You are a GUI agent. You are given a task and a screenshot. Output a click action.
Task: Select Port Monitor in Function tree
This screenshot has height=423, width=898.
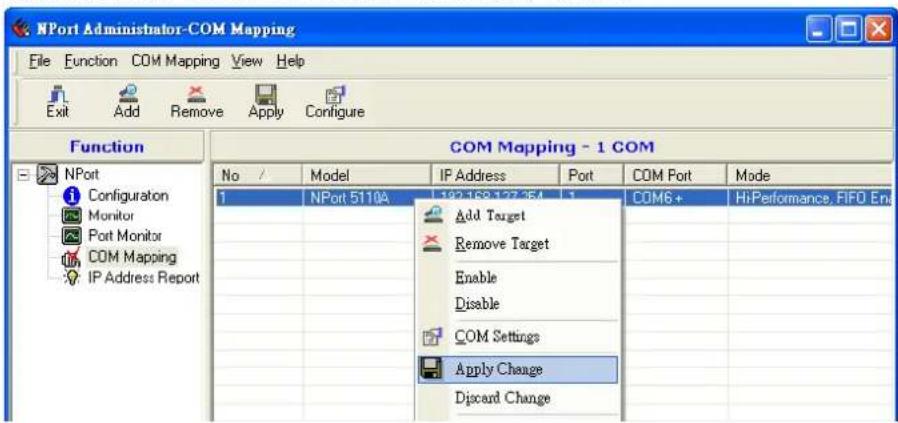click(x=125, y=236)
